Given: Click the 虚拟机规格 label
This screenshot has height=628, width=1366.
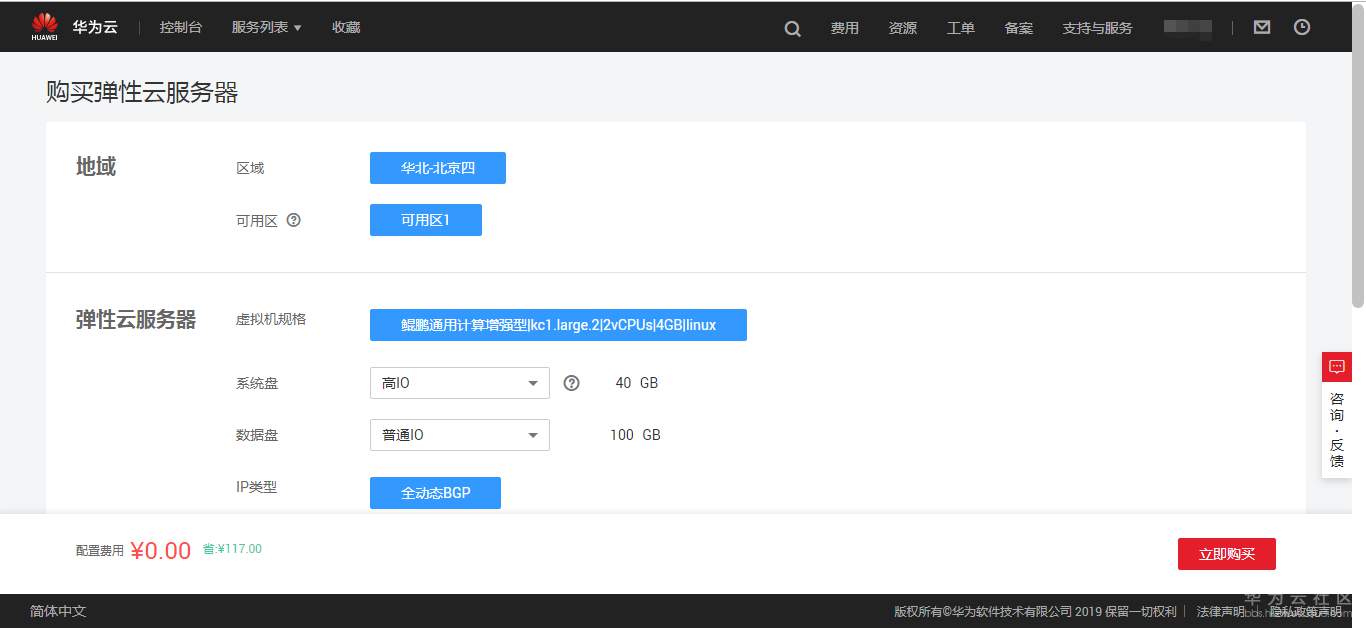Looking at the screenshot, I should 271,319.
